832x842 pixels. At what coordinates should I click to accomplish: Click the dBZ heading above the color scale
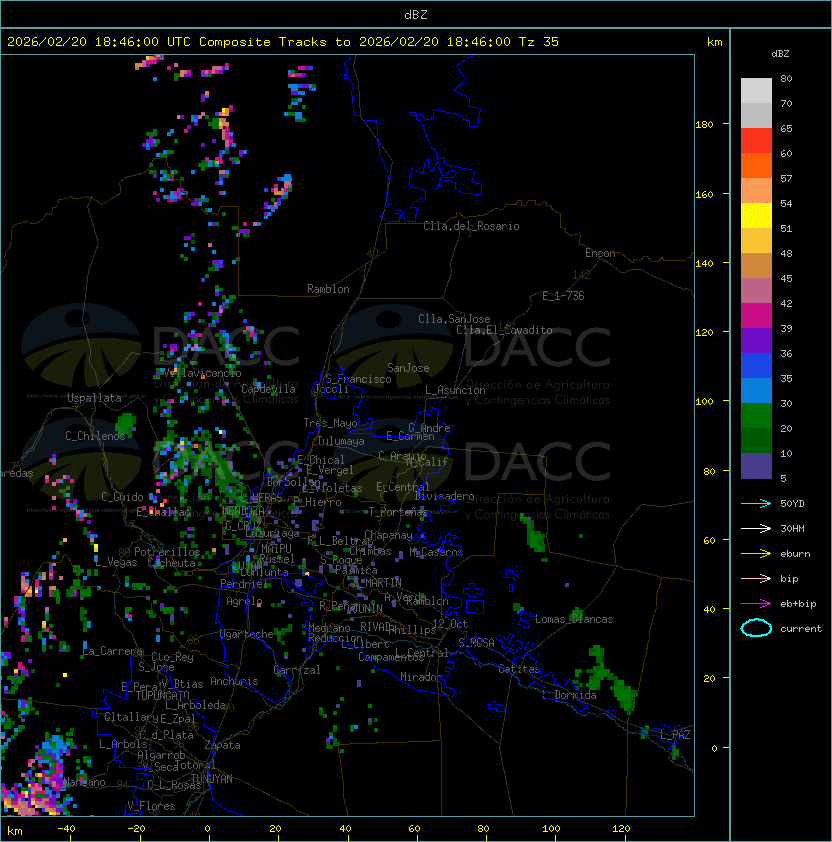(780, 54)
